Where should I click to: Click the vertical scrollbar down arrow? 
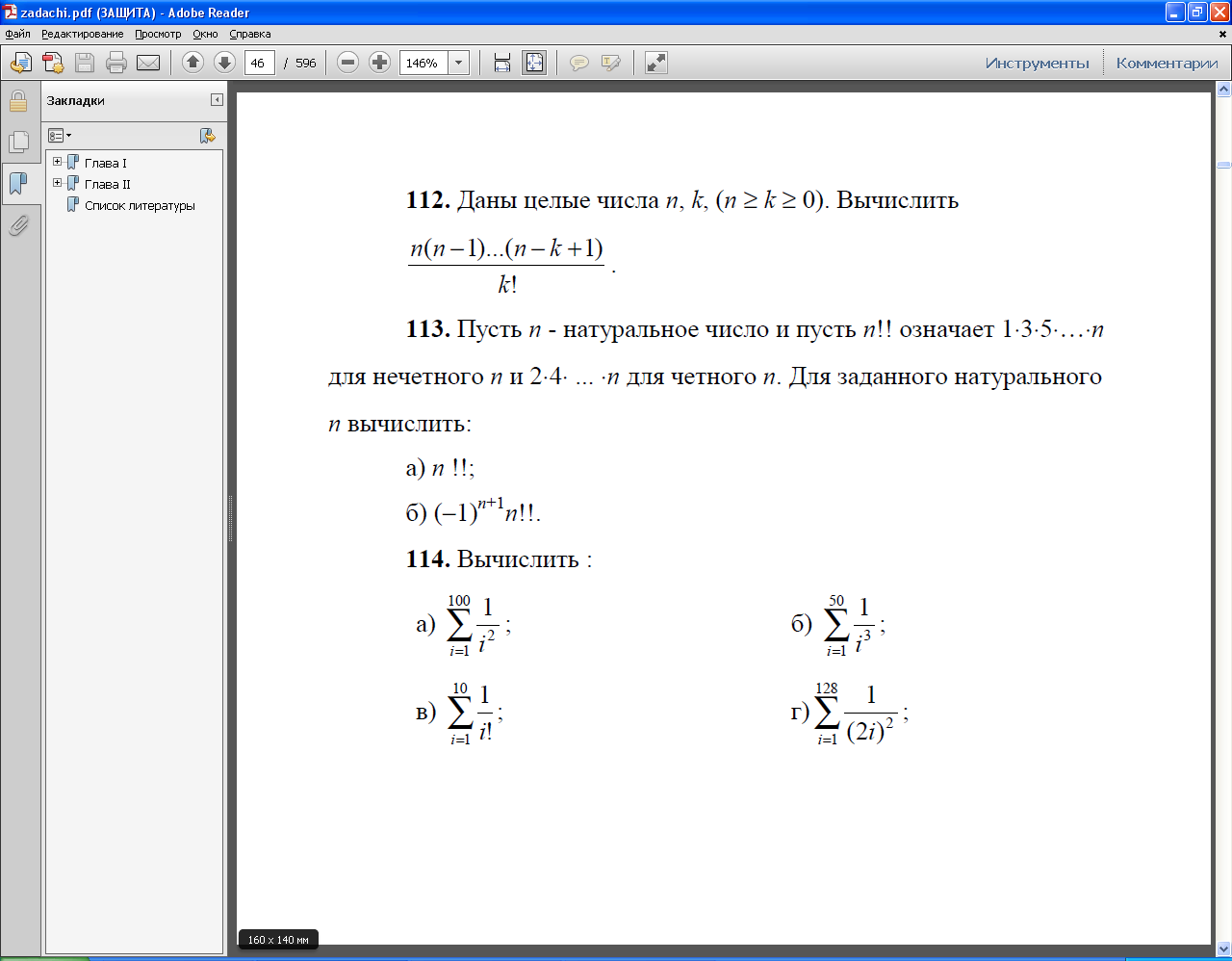click(x=1223, y=948)
